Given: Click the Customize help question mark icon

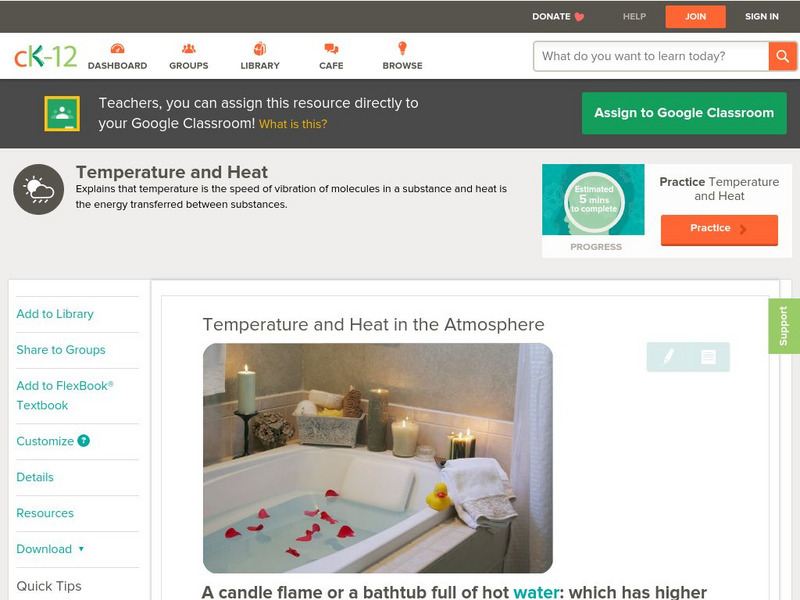Looking at the screenshot, I should (x=84, y=441).
